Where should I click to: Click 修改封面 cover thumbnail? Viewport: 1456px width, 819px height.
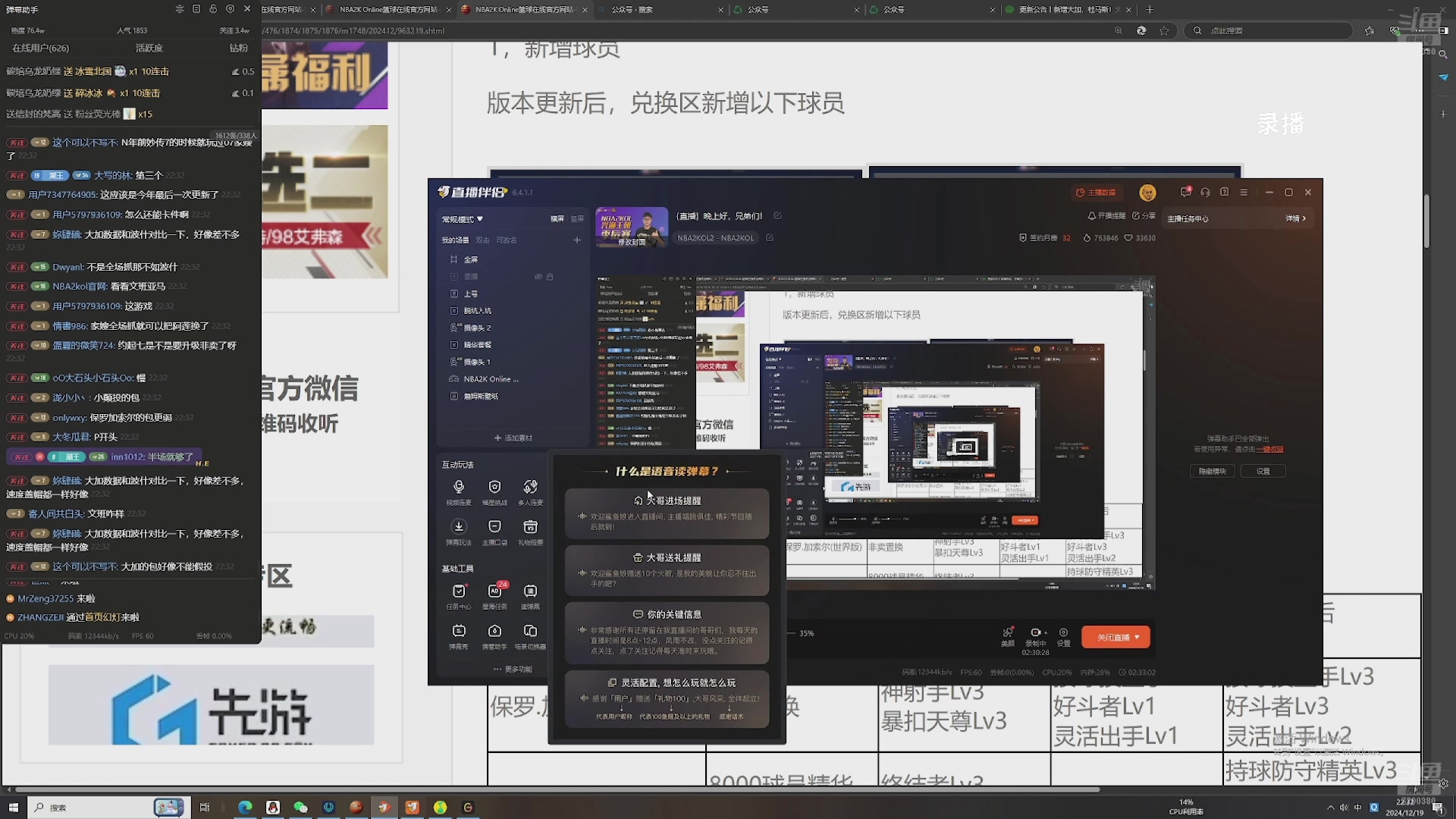(632, 227)
